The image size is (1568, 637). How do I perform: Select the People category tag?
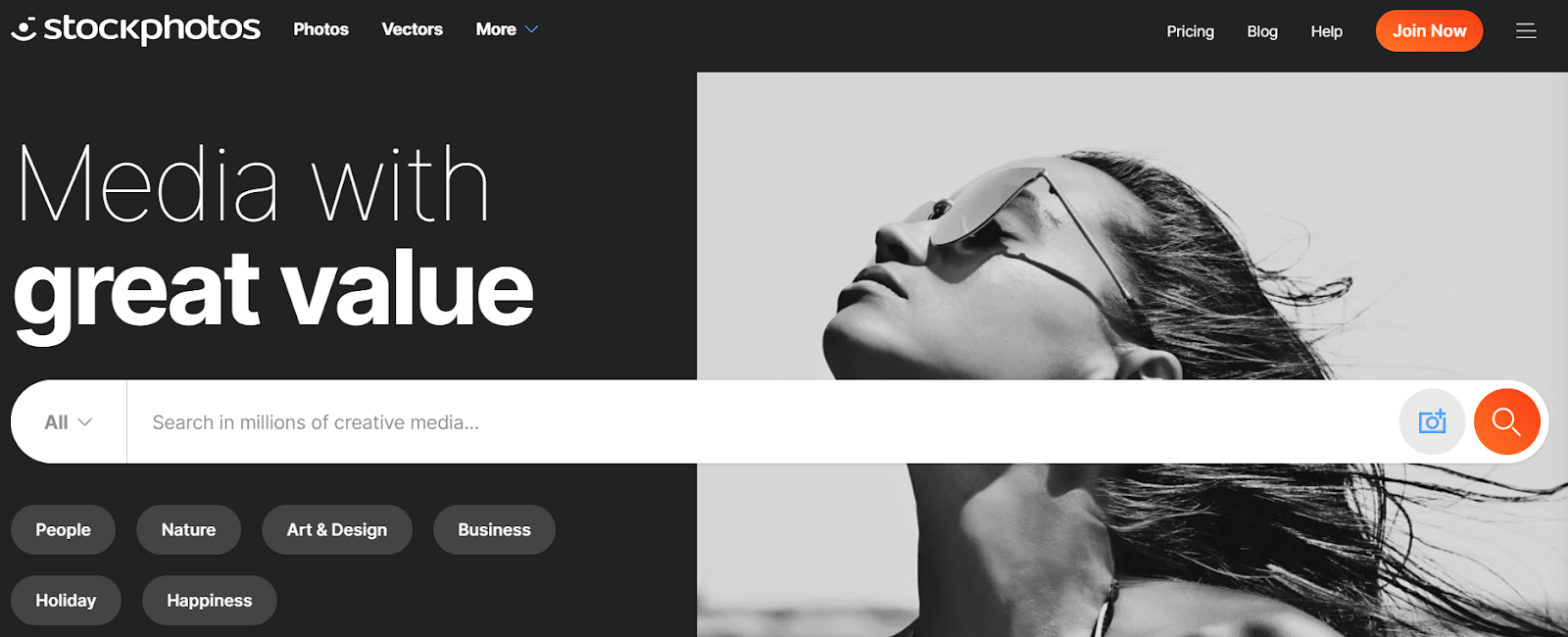pyautogui.click(x=63, y=529)
